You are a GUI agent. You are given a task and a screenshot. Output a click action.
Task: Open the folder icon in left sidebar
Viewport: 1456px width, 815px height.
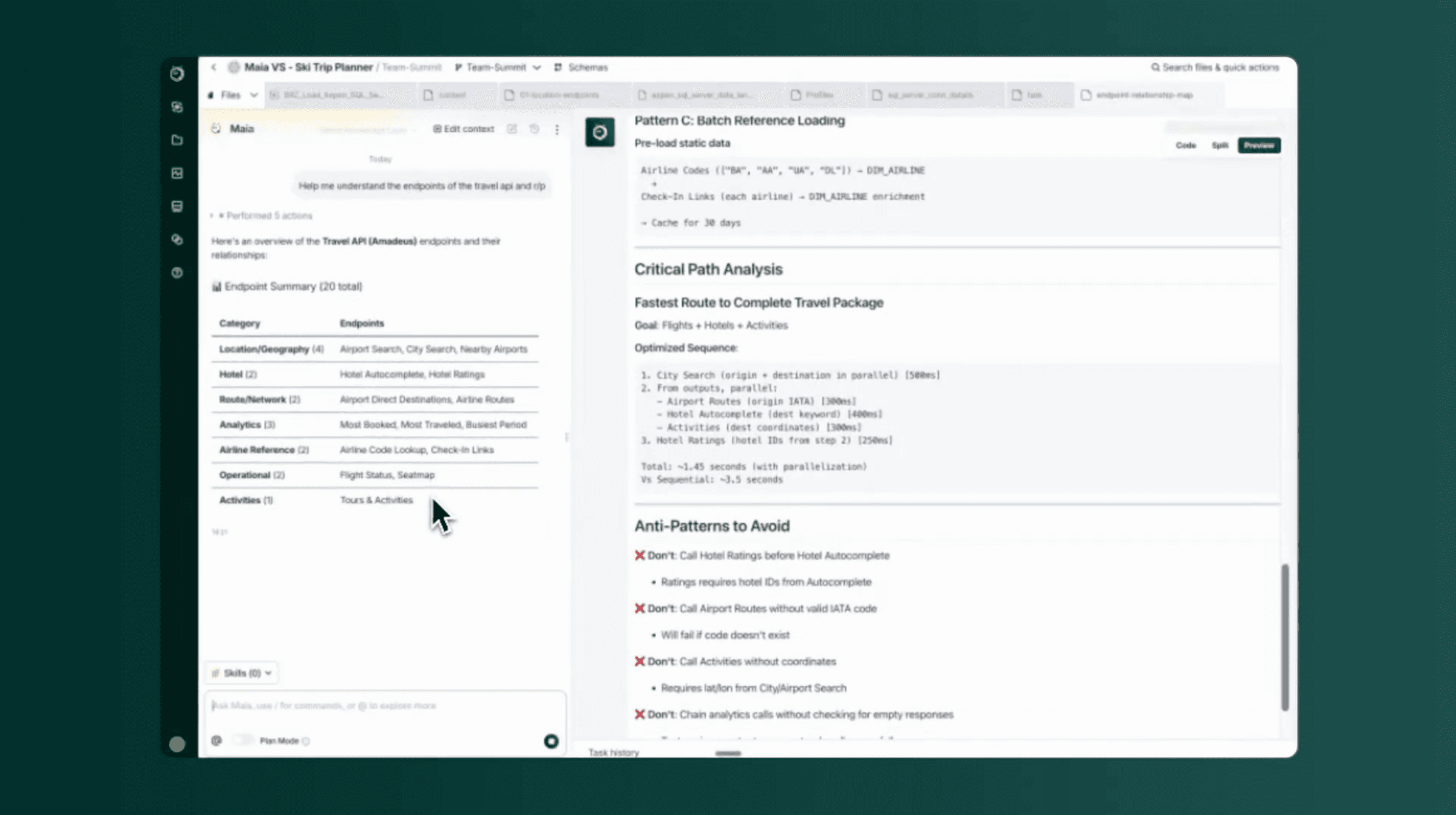point(177,140)
